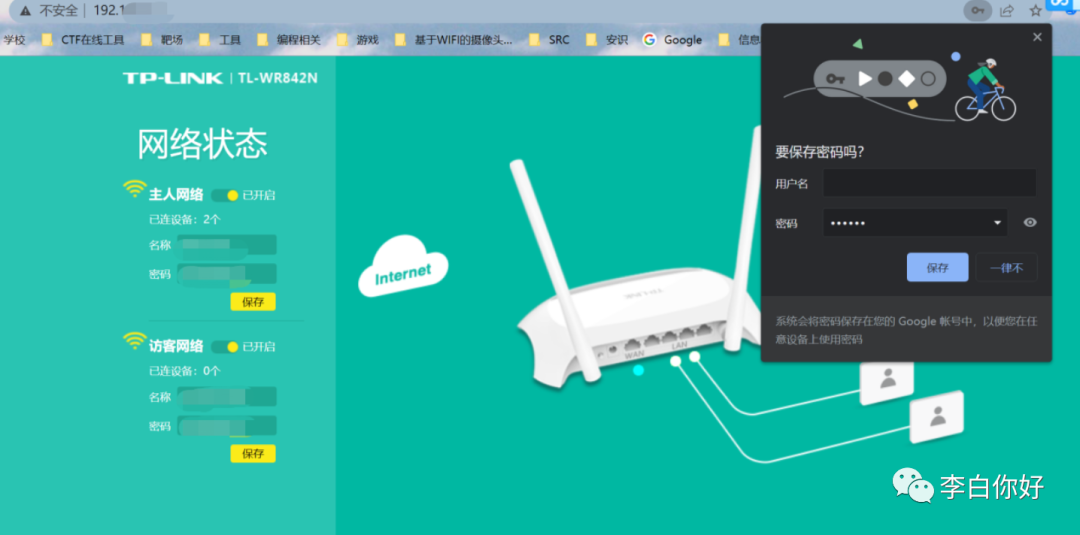Screen dimensions: 1080x535
Task: Click the Save (保存) button in password popup
Action: point(937,268)
